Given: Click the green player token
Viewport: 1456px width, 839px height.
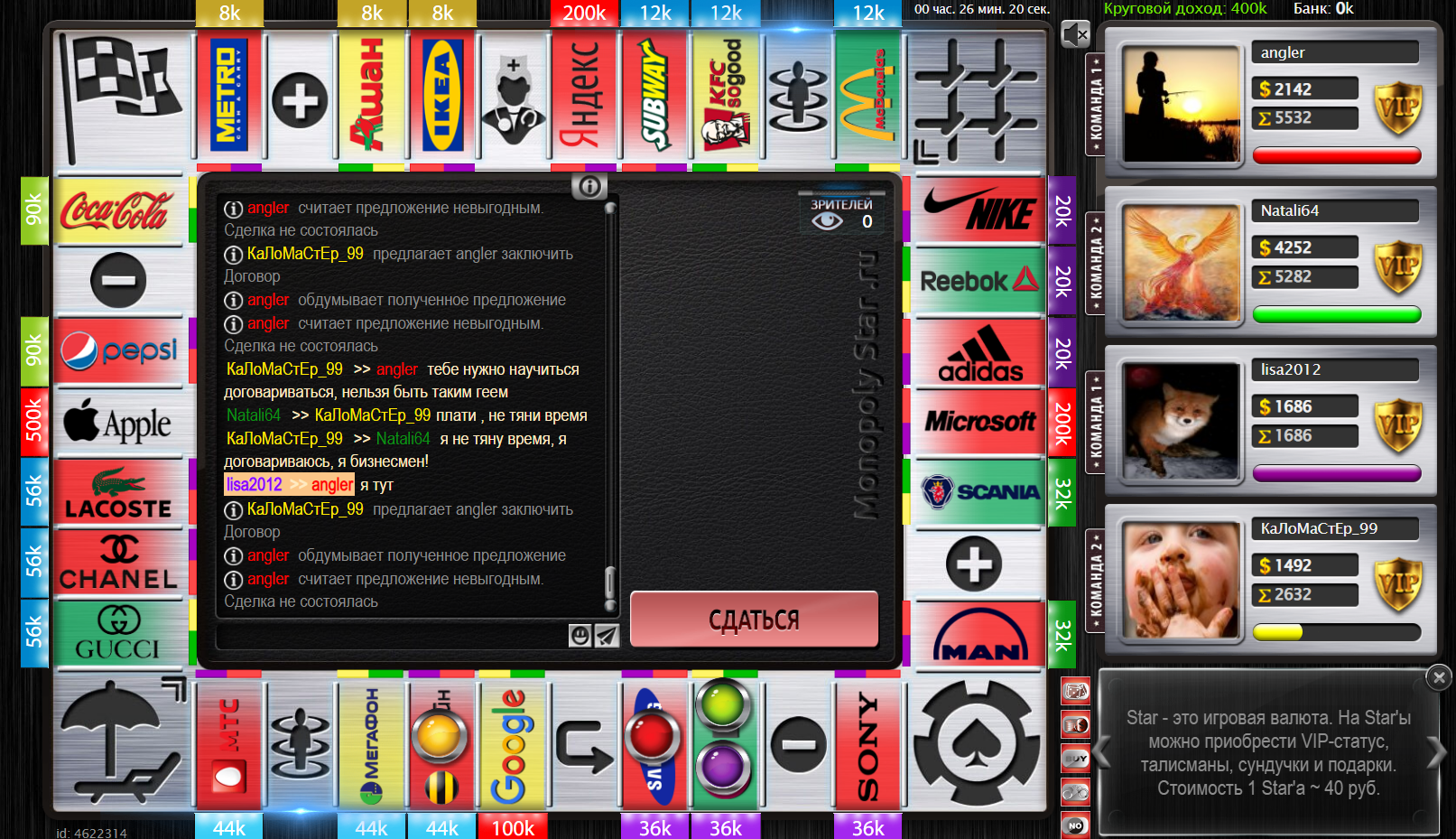Looking at the screenshot, I should (723, 704).
